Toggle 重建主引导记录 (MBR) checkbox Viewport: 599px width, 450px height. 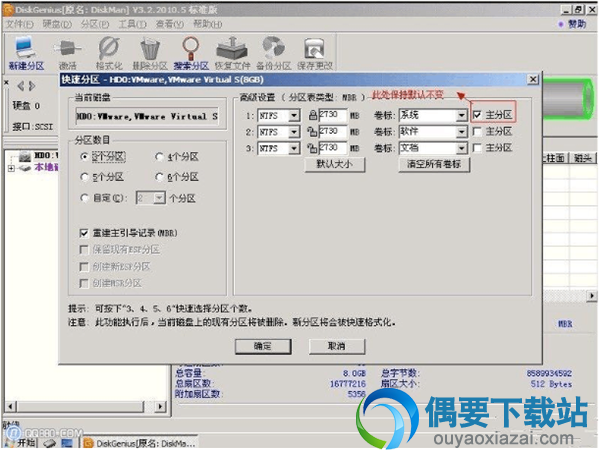(84, 233)
